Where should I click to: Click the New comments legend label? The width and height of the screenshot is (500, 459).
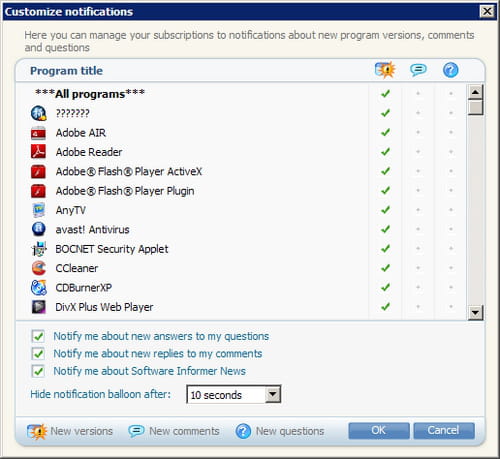(184, 431)
